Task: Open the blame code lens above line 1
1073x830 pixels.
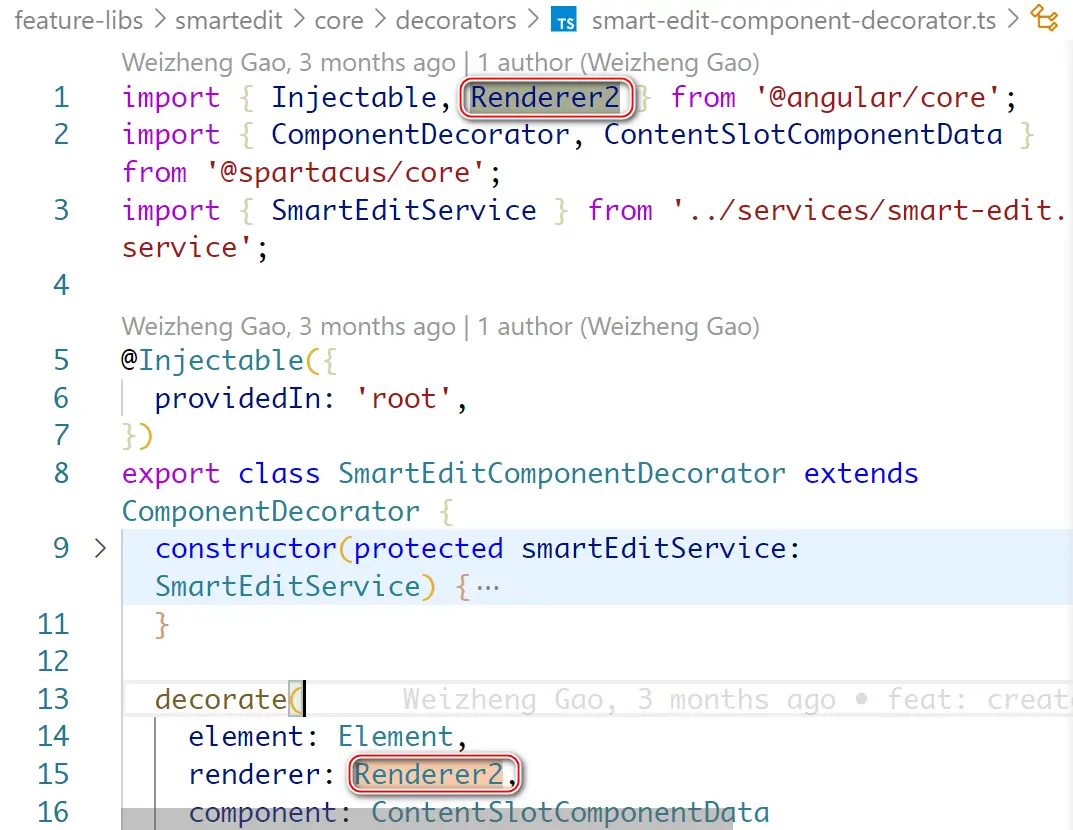Action: 440,62
